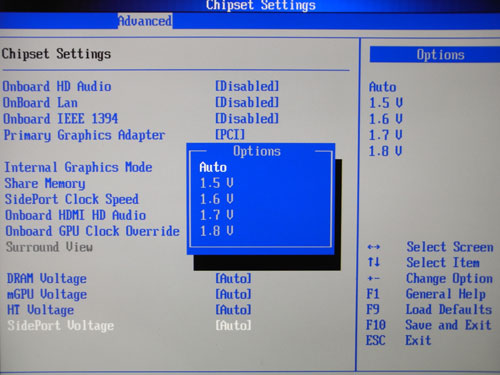Click the greyed-out Surround View item
This screenshot has width=500, height=375.
point(49,247)
